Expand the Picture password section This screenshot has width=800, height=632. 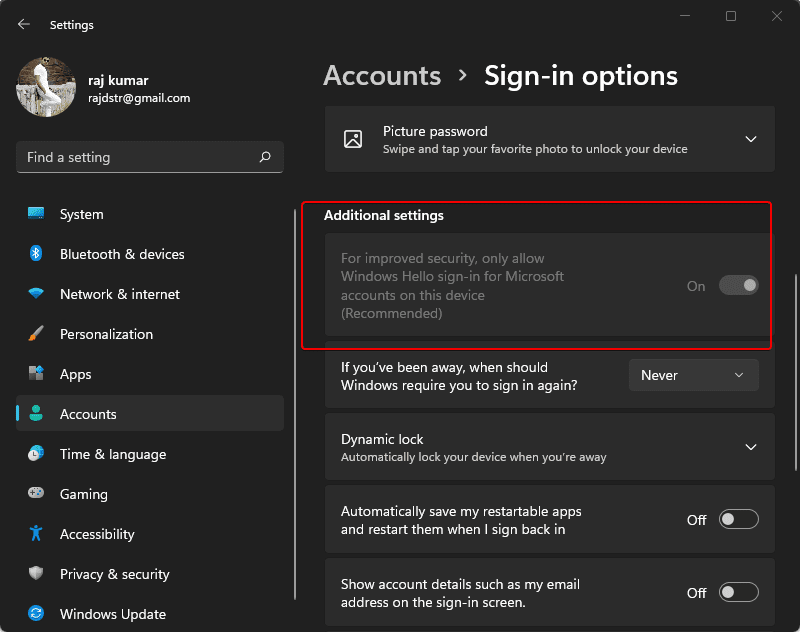pyautogui.click(x=751, y=139)
